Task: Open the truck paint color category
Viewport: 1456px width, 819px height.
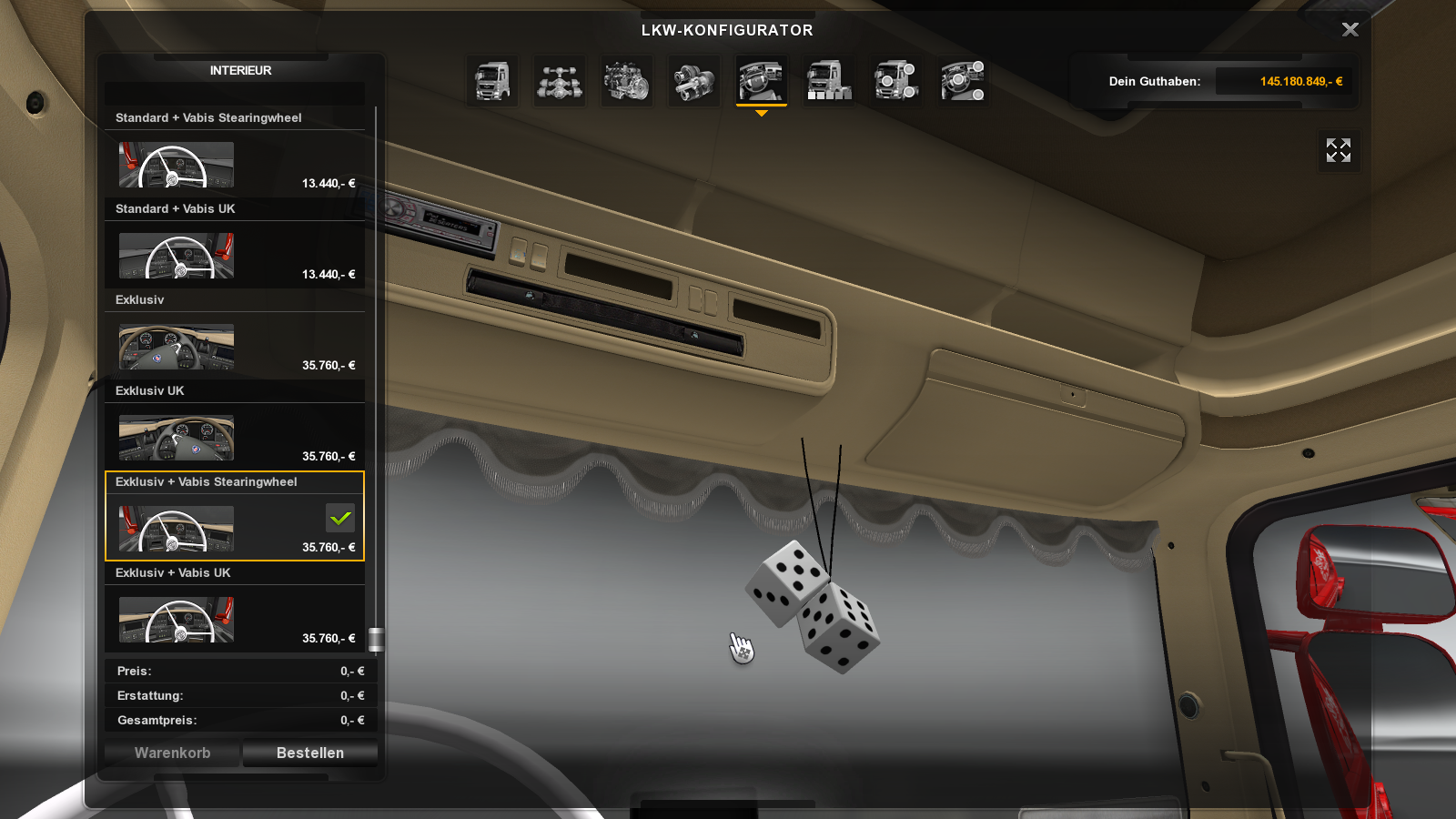Action: (829, 81)
